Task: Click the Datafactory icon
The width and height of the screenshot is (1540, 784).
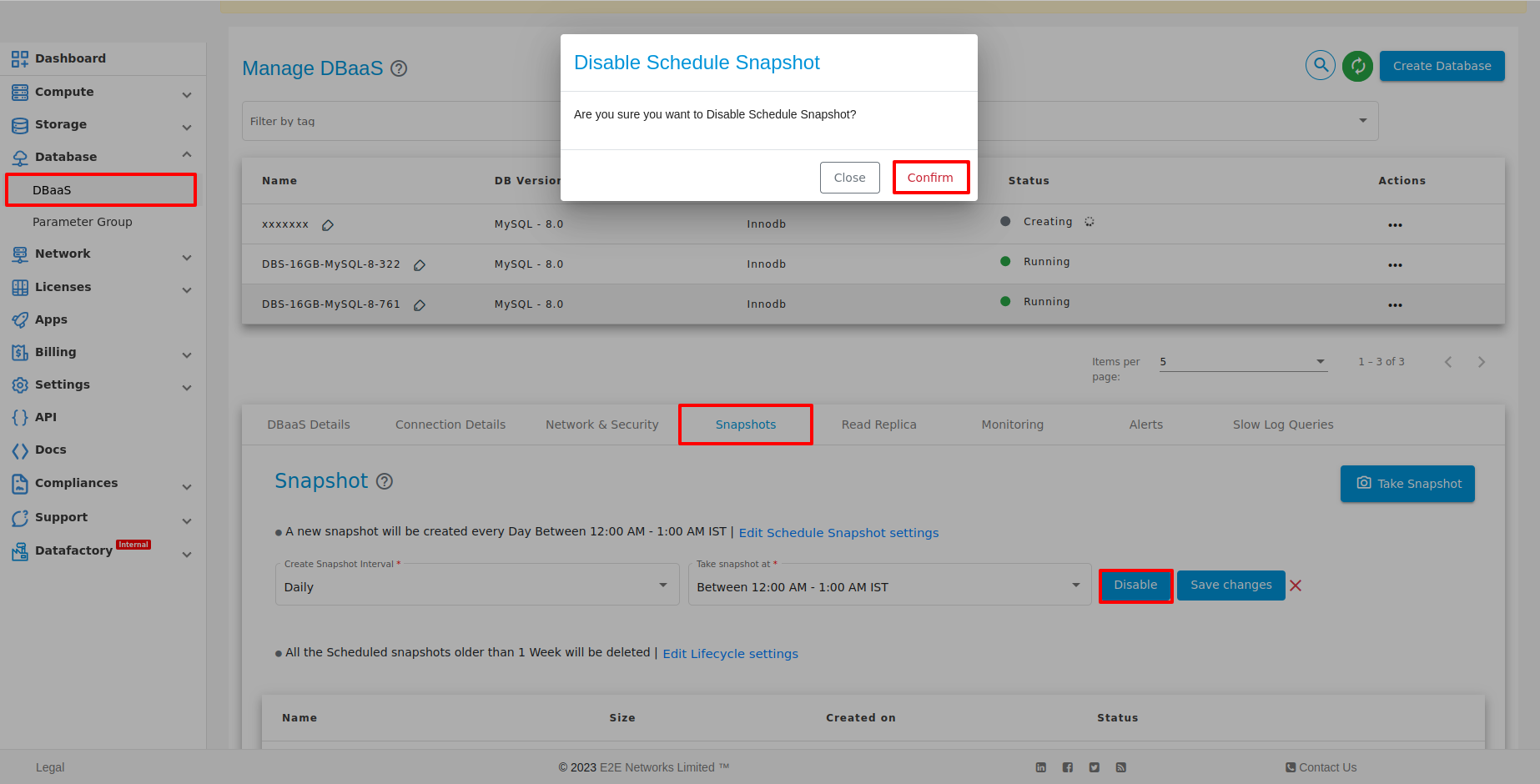Action: pos(20,551)
